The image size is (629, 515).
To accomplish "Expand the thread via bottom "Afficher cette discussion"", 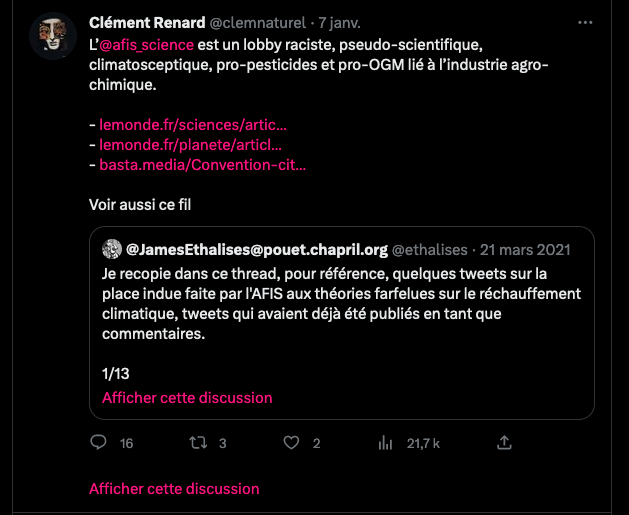I will pyautogui.click(x=174, y=489).
